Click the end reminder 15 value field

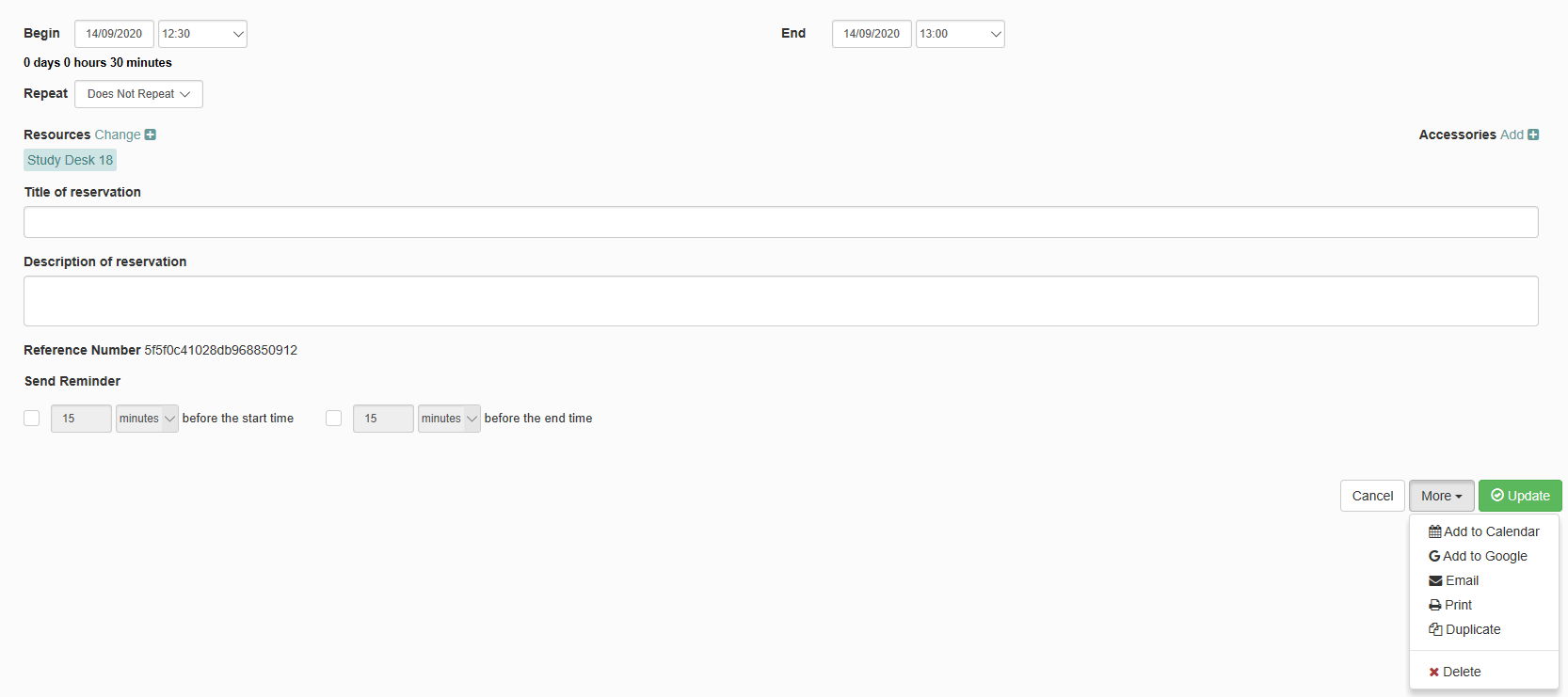[383, 419]
